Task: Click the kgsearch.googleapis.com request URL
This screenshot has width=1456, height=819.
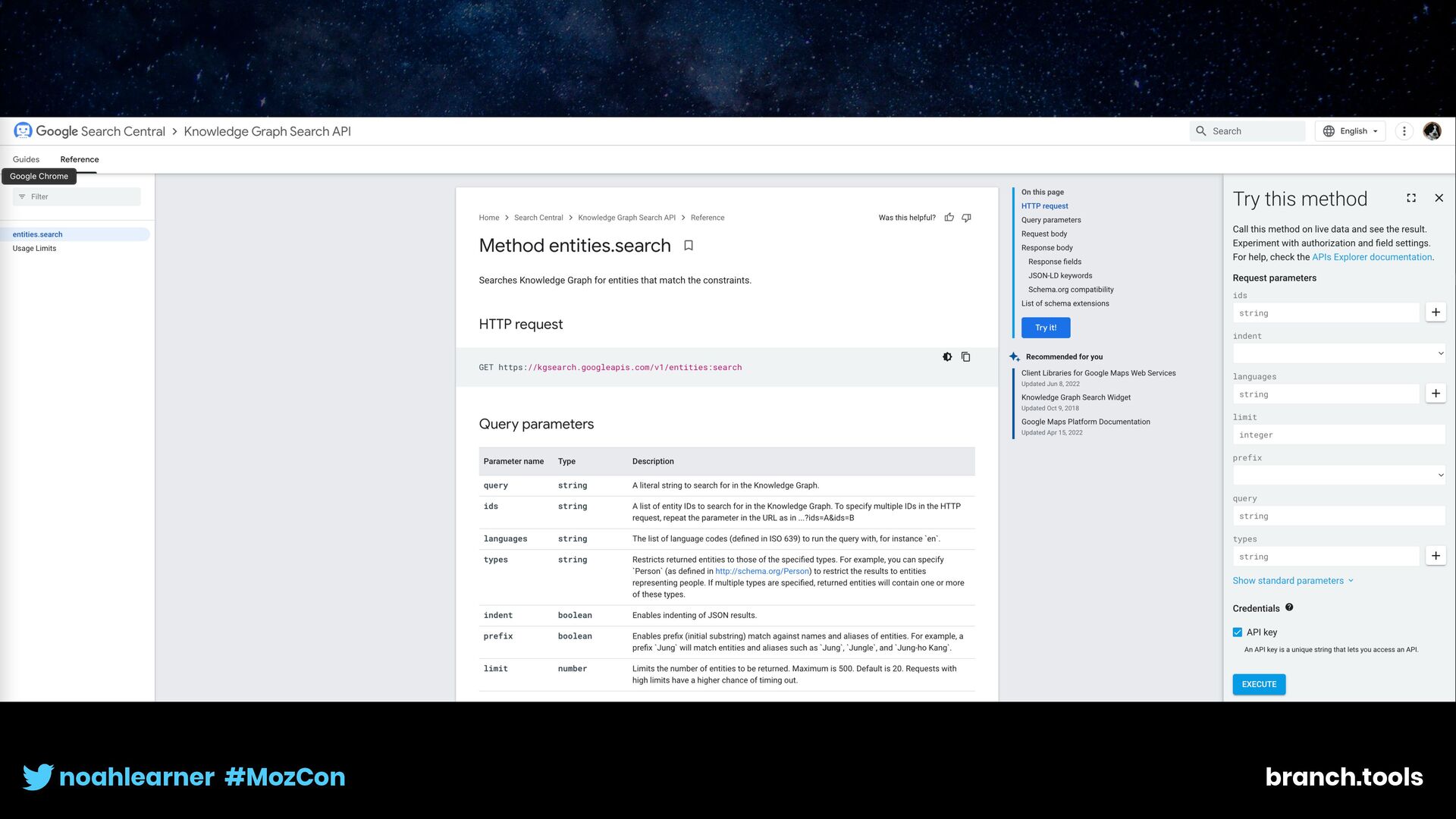Action: [x=620, y=367]
